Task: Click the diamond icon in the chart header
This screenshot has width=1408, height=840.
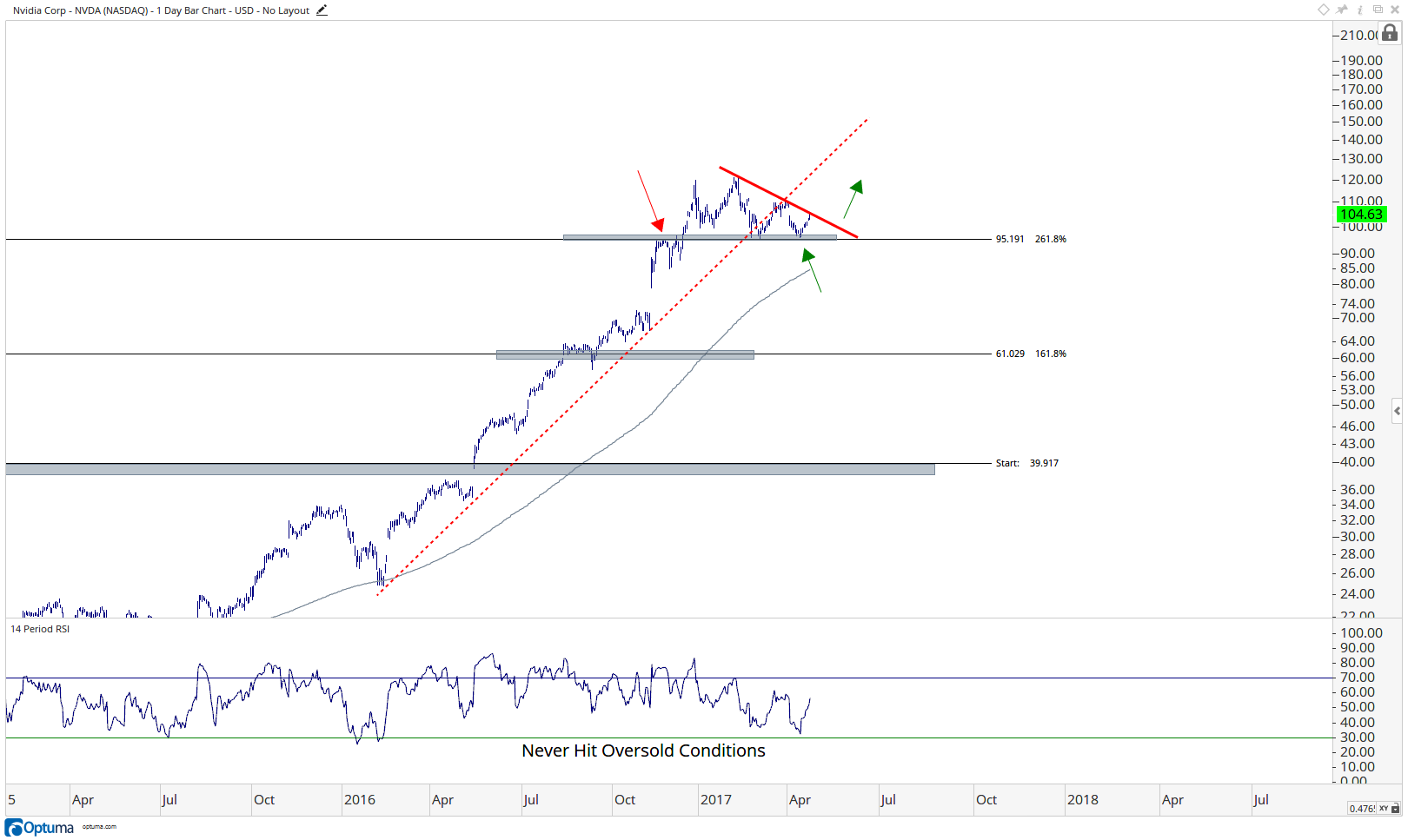Action: coord(1323,10)
